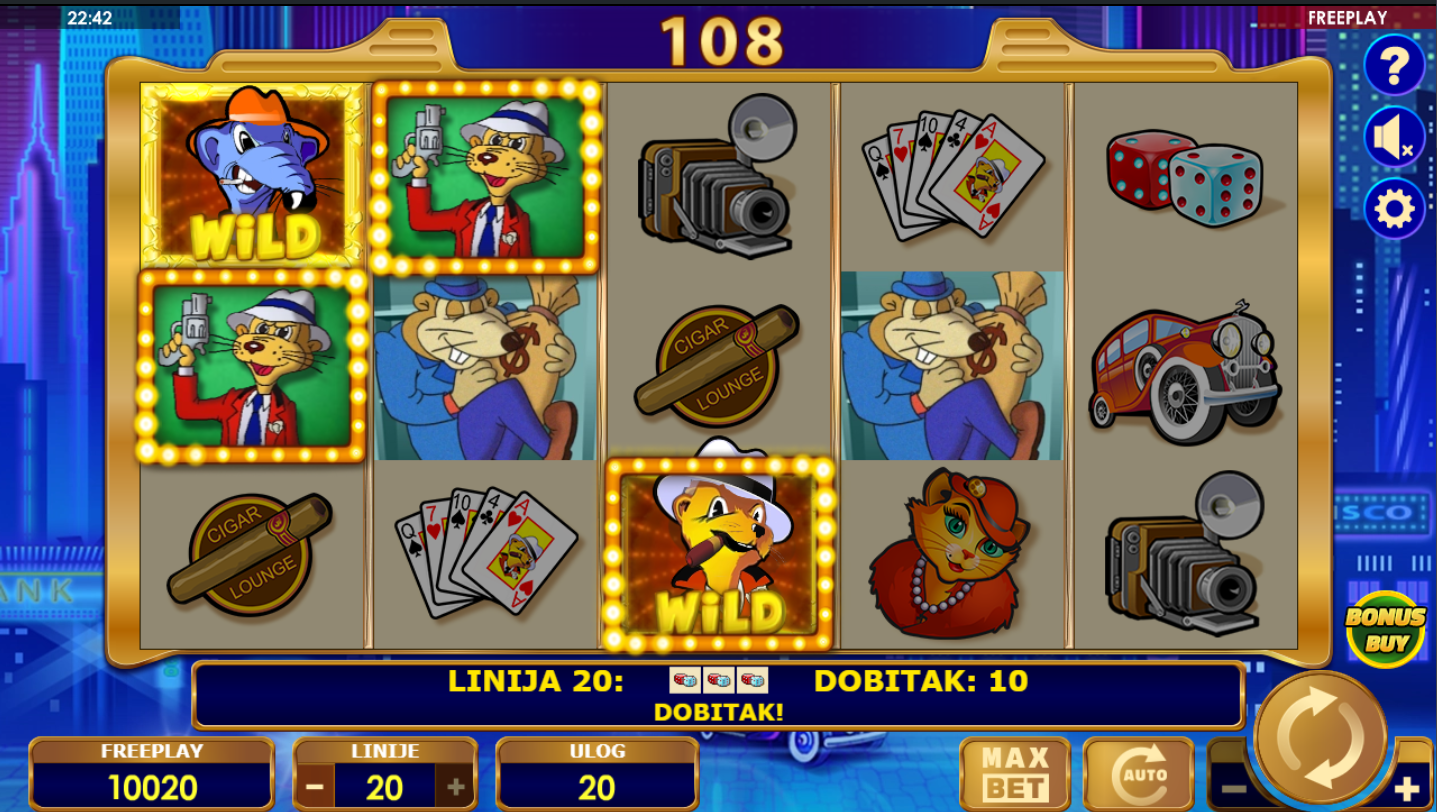Click the Freeplay balance display
The height and width of the screenshot is (812, 1437).
[x=152, y=787]
